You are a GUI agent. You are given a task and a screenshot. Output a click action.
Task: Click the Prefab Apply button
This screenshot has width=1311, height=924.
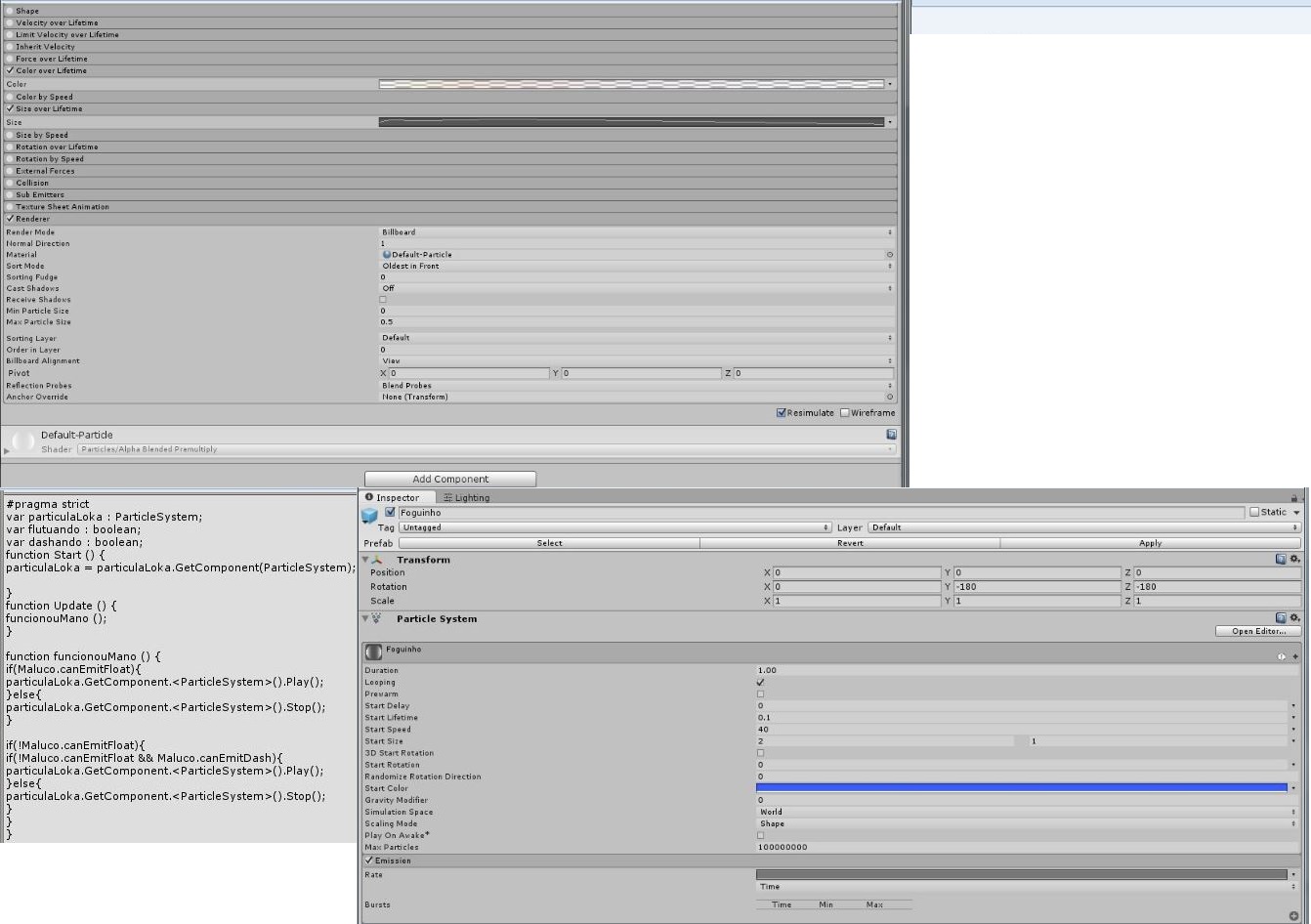pos(1151,543)
